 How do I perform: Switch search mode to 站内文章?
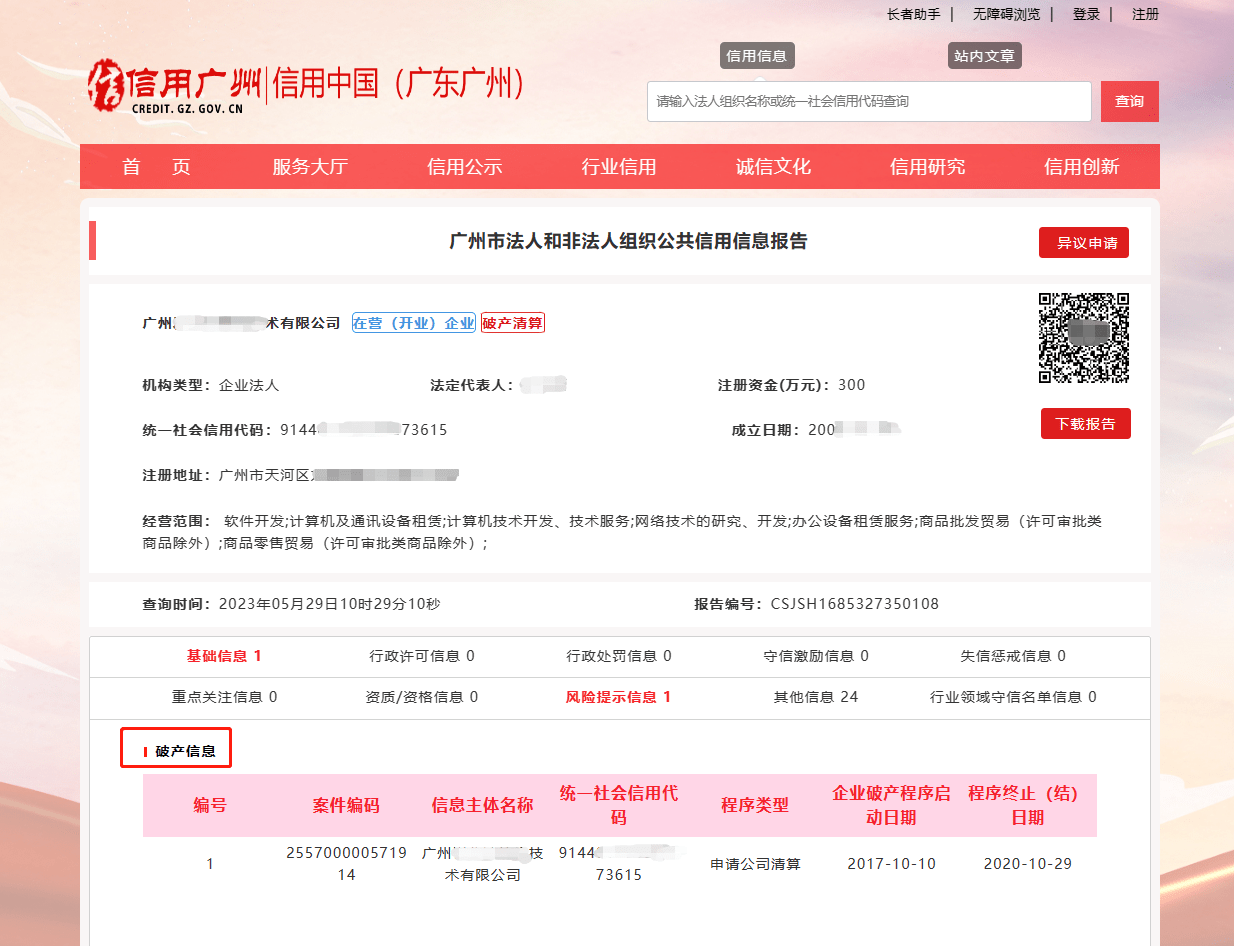pos(985,55)
